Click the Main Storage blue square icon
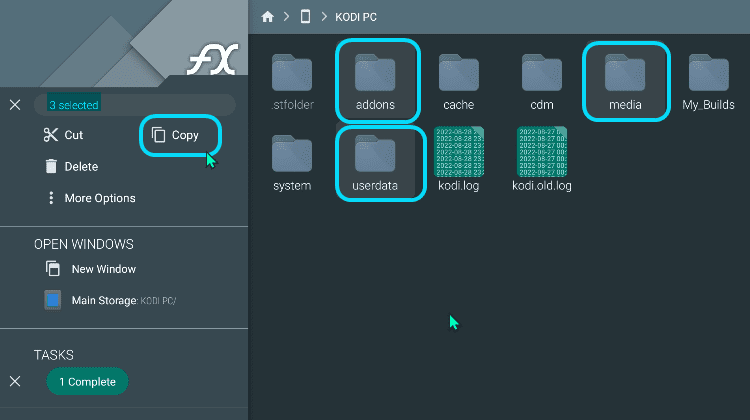The width and height of the screenshot is (750, 420). point(53,300)
